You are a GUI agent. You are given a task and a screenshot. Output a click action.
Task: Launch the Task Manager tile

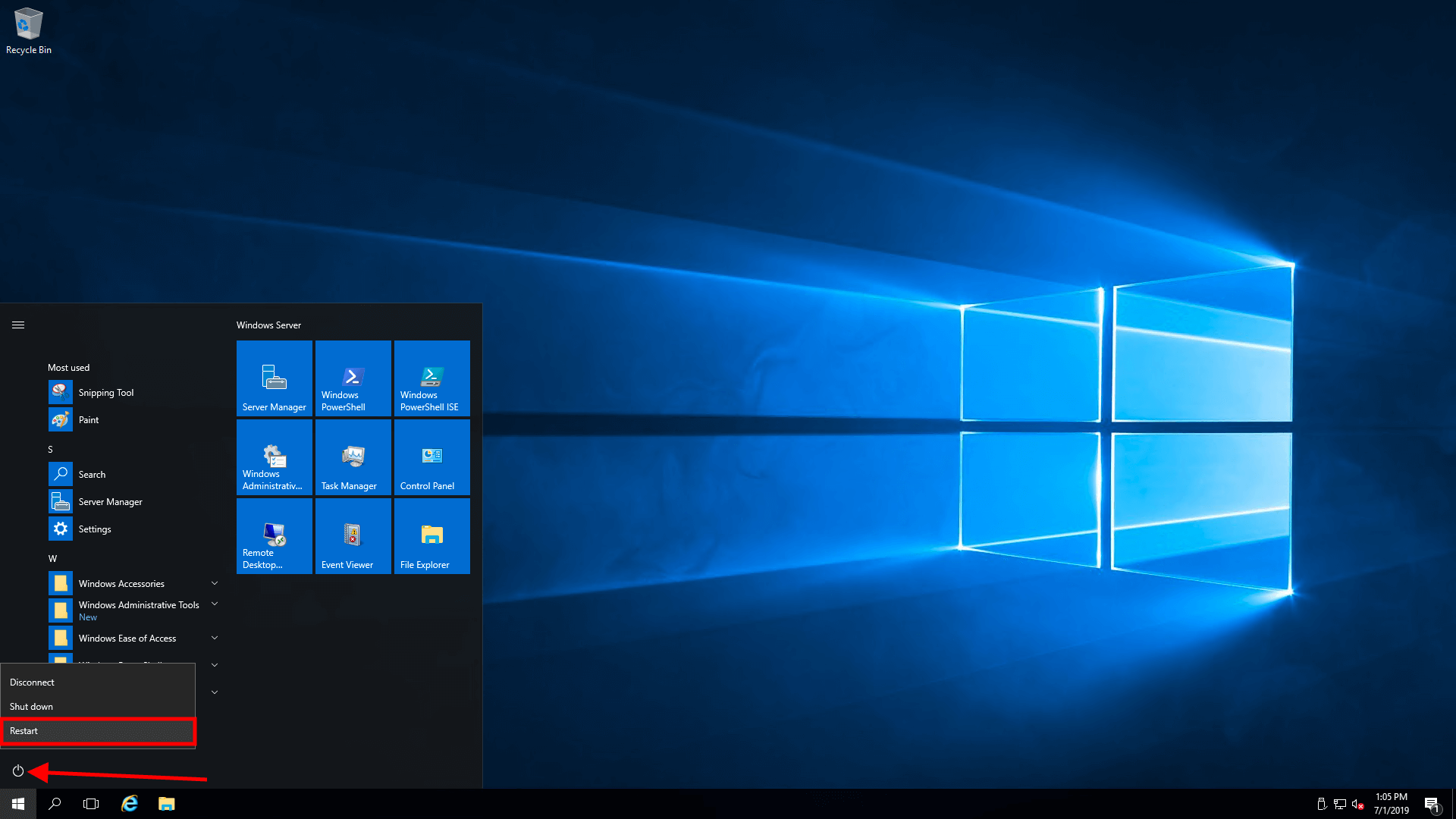(x=353, y=457)
